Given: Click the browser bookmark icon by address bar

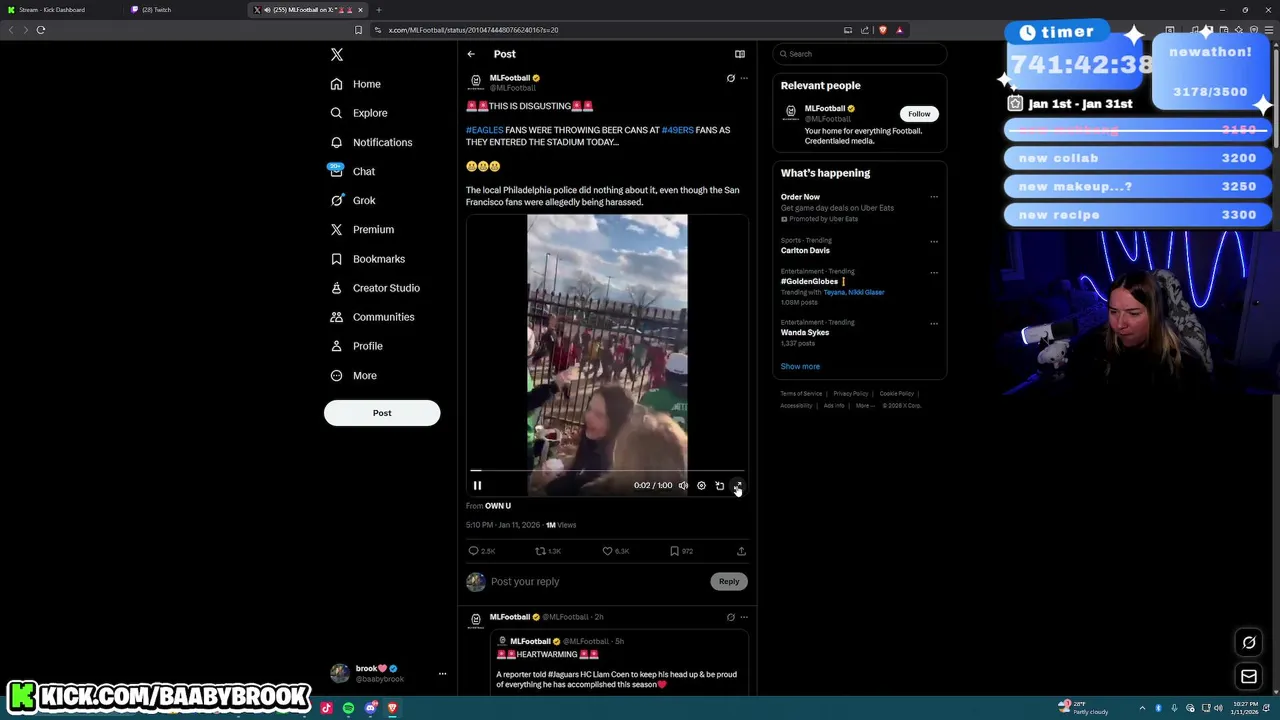Looking at the screenshot, I should tap(358, 30).
